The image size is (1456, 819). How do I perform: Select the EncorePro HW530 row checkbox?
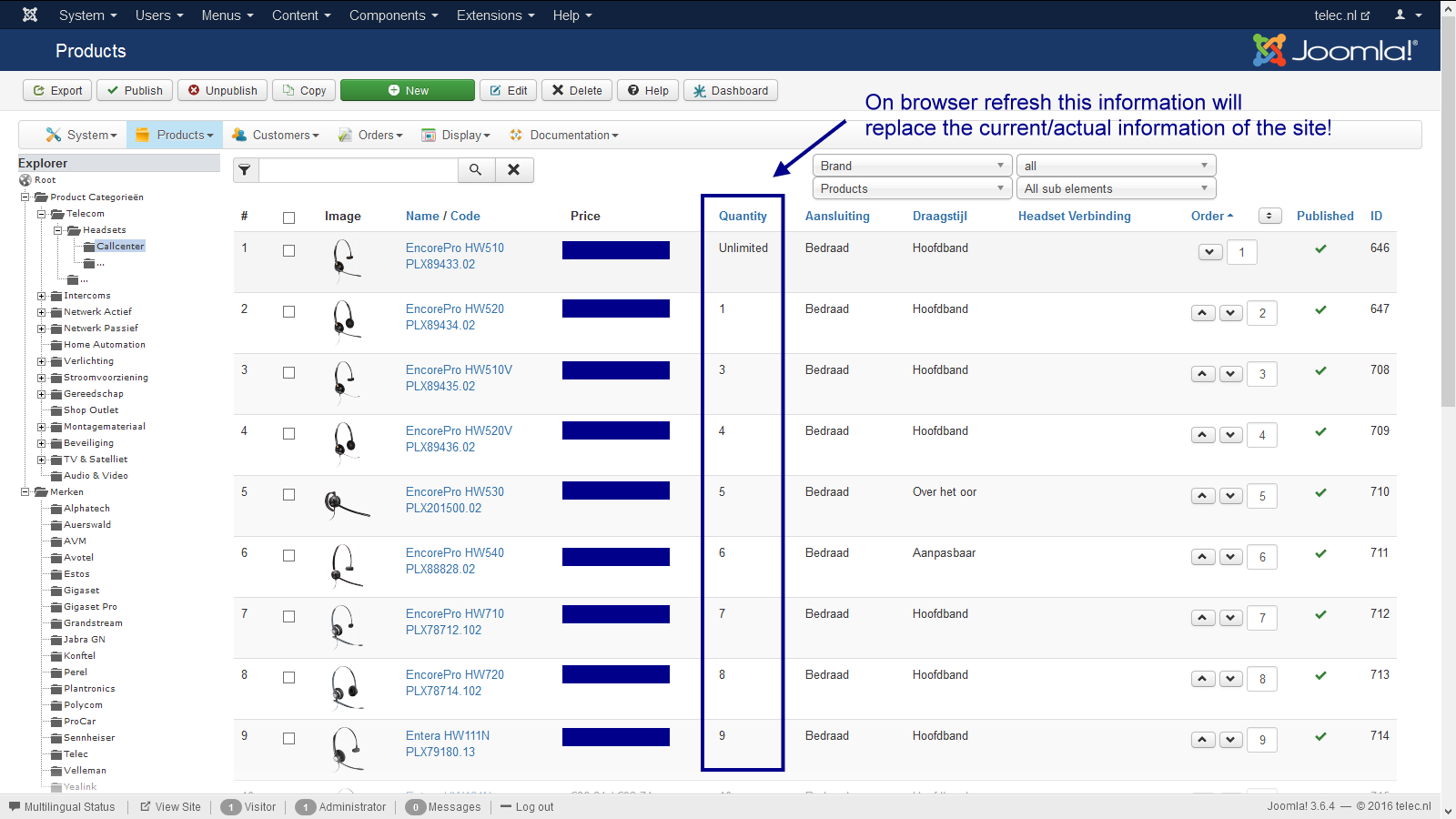point(288,495)
